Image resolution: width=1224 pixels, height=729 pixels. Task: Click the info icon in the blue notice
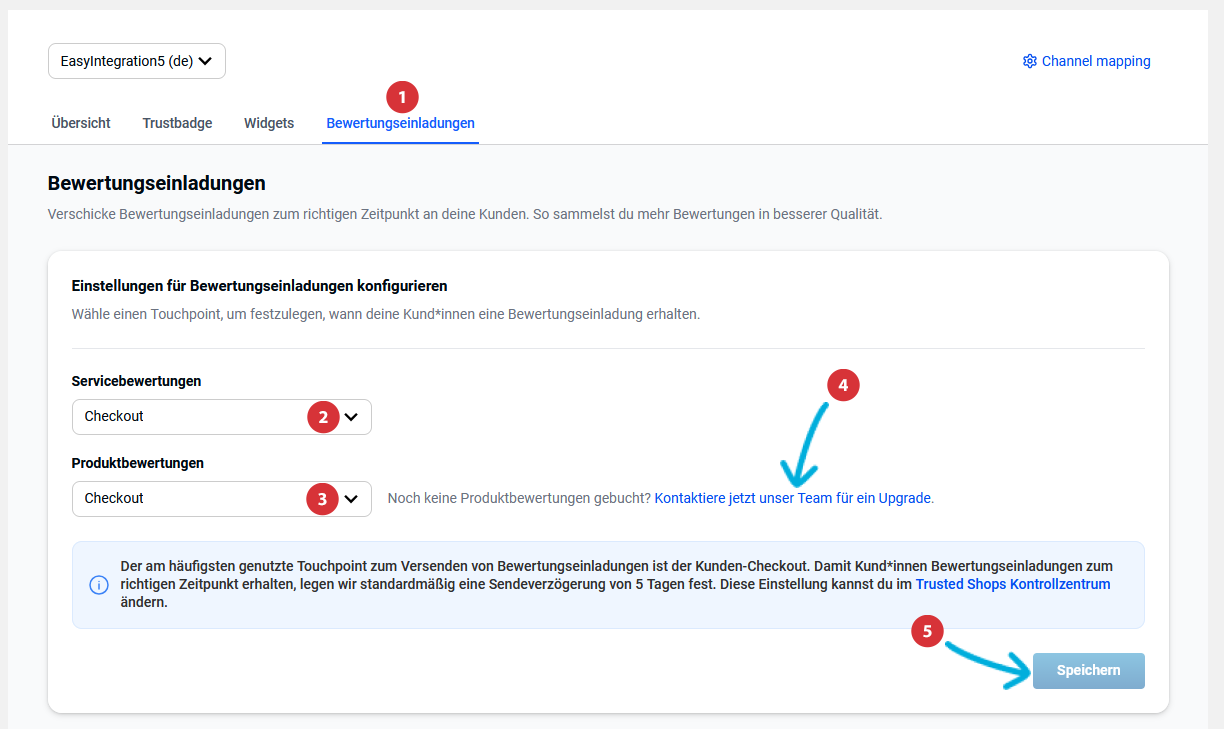pos(99,585)
